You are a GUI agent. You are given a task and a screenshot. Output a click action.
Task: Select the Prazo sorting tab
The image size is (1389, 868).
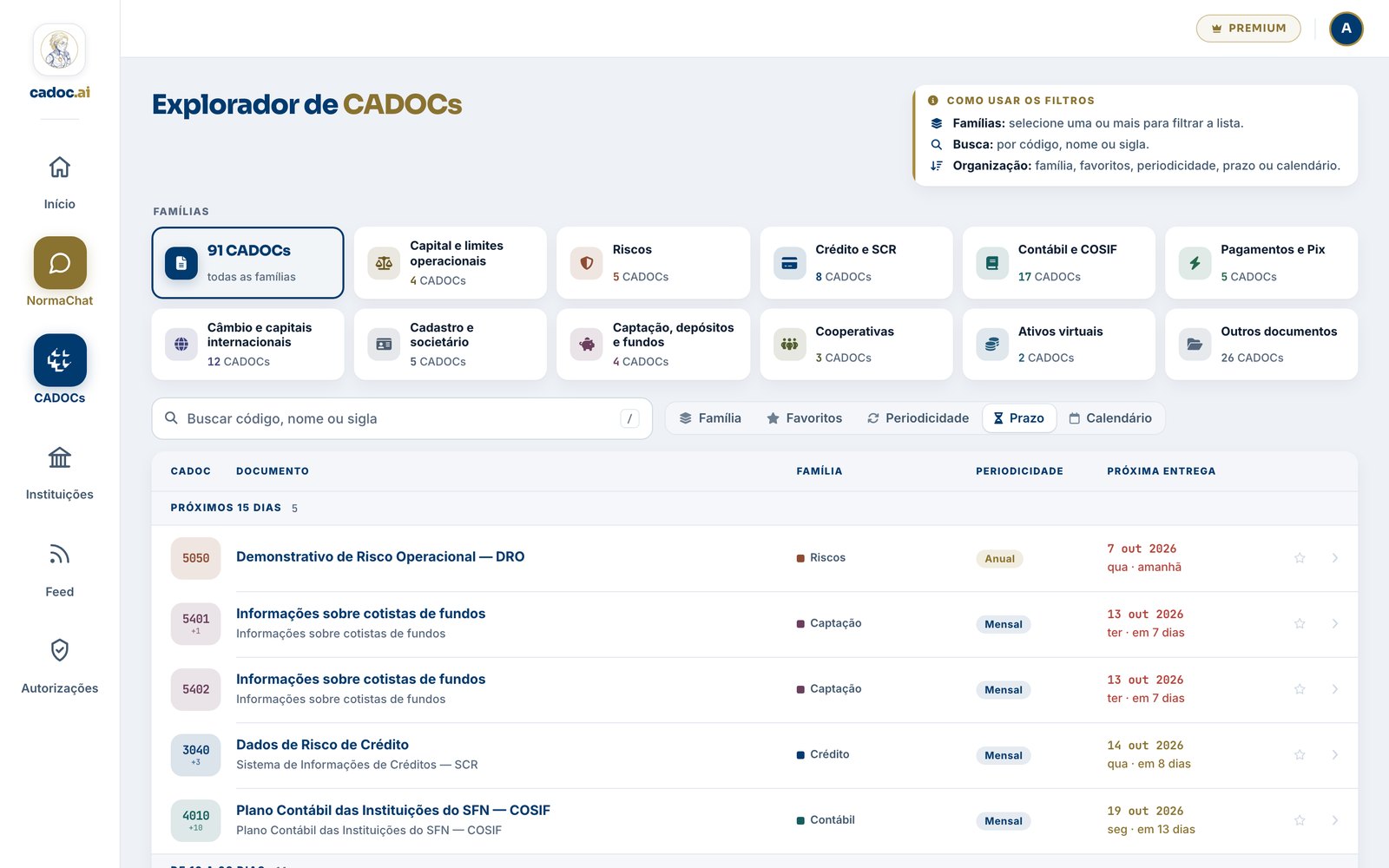click(x=1019, y=418)
